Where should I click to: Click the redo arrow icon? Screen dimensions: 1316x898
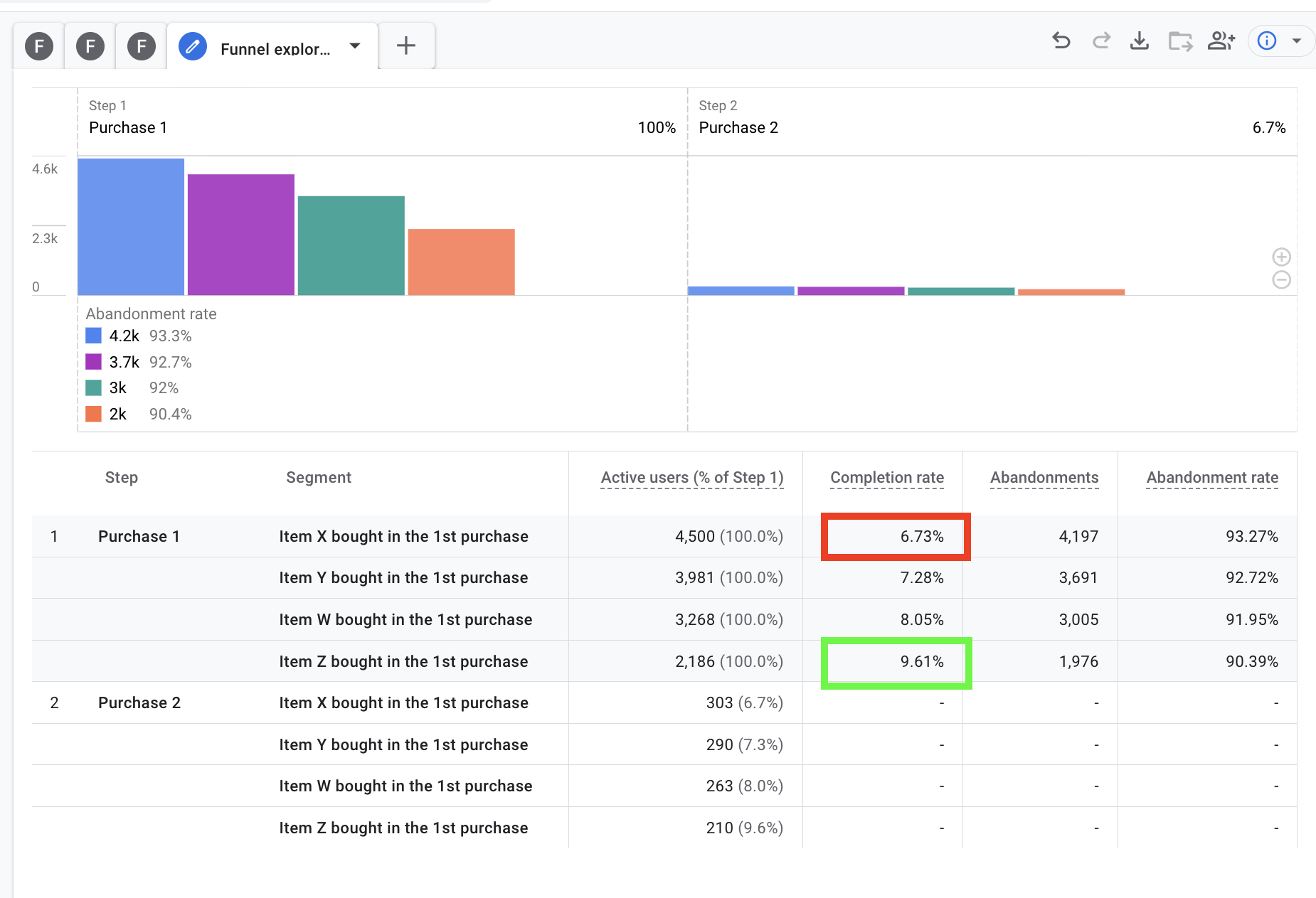click(x=1101, y=41)
